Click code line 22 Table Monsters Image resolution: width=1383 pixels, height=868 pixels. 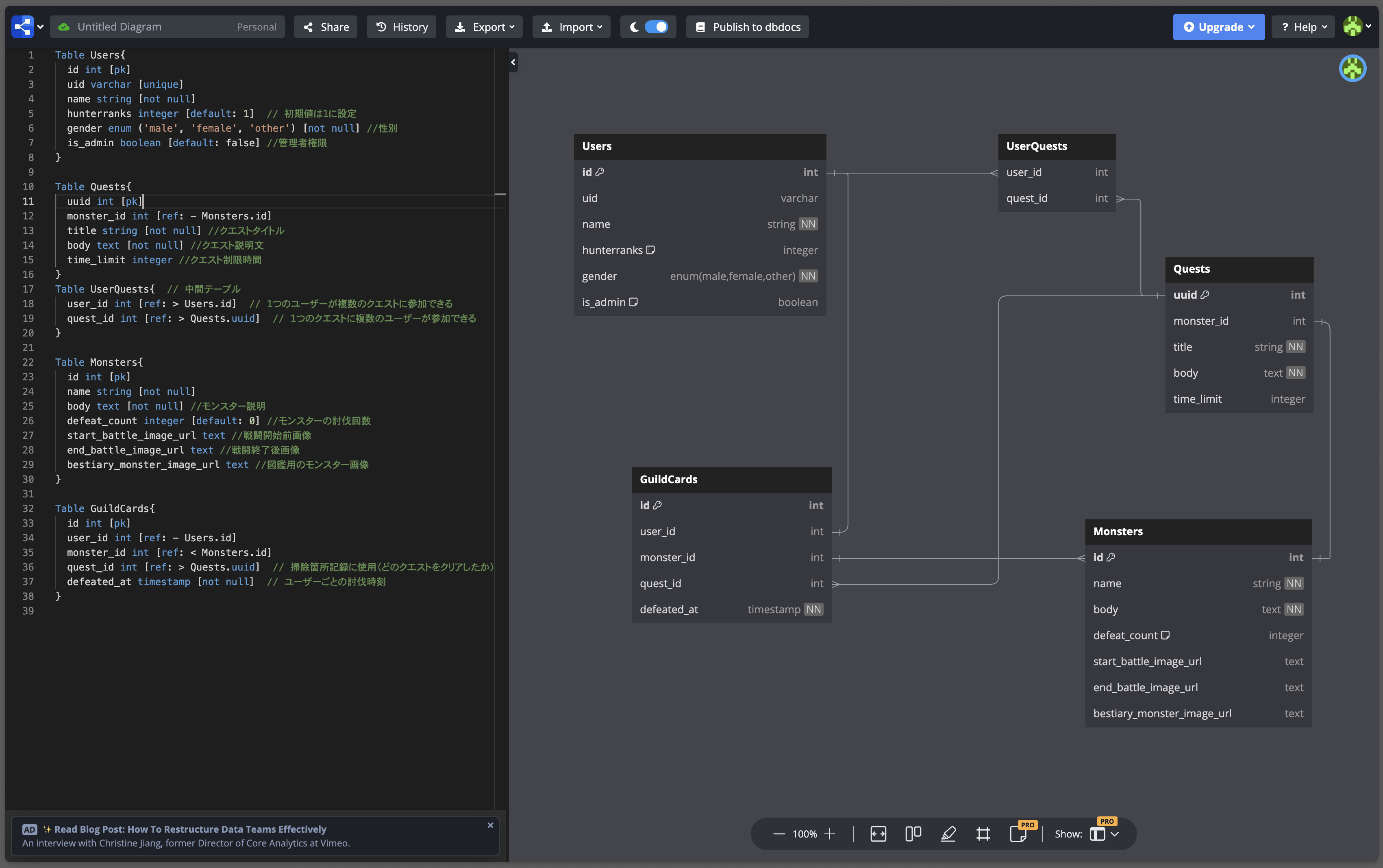[x=99, y=362]
